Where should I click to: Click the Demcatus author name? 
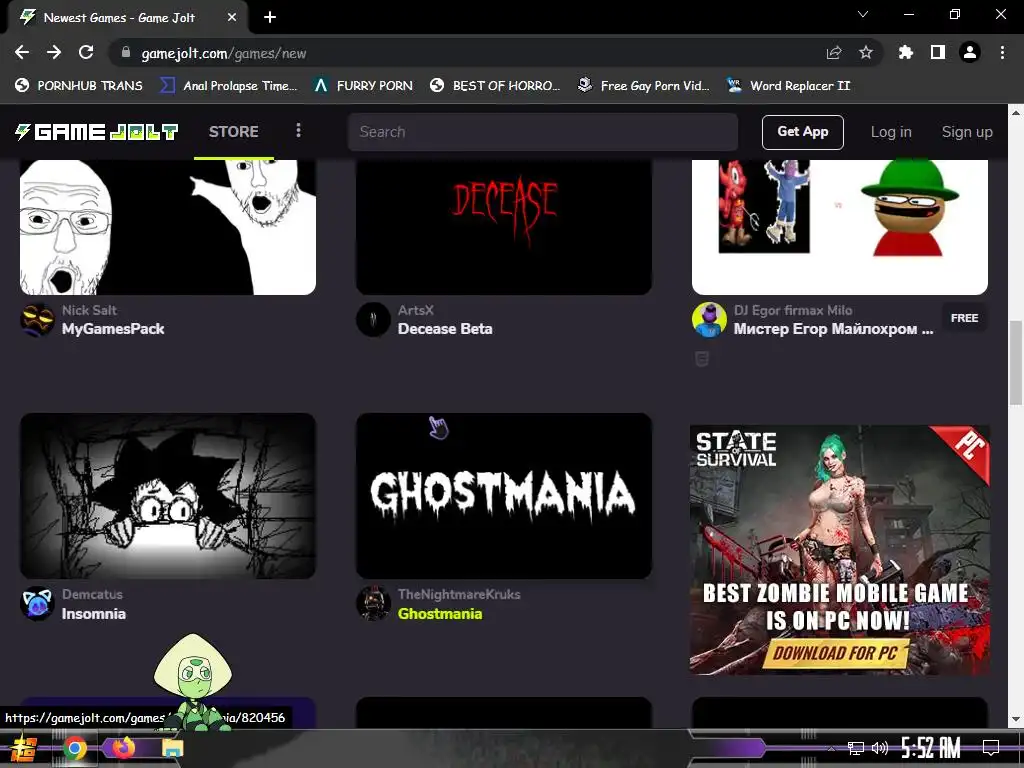coord(92,594)
